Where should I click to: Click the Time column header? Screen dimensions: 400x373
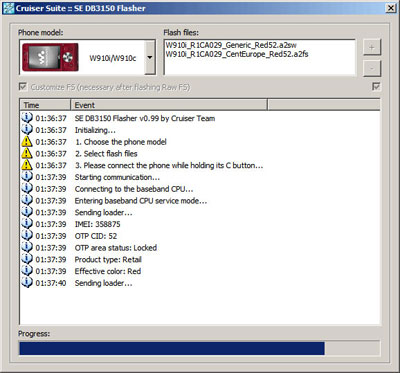coord(45,105)
